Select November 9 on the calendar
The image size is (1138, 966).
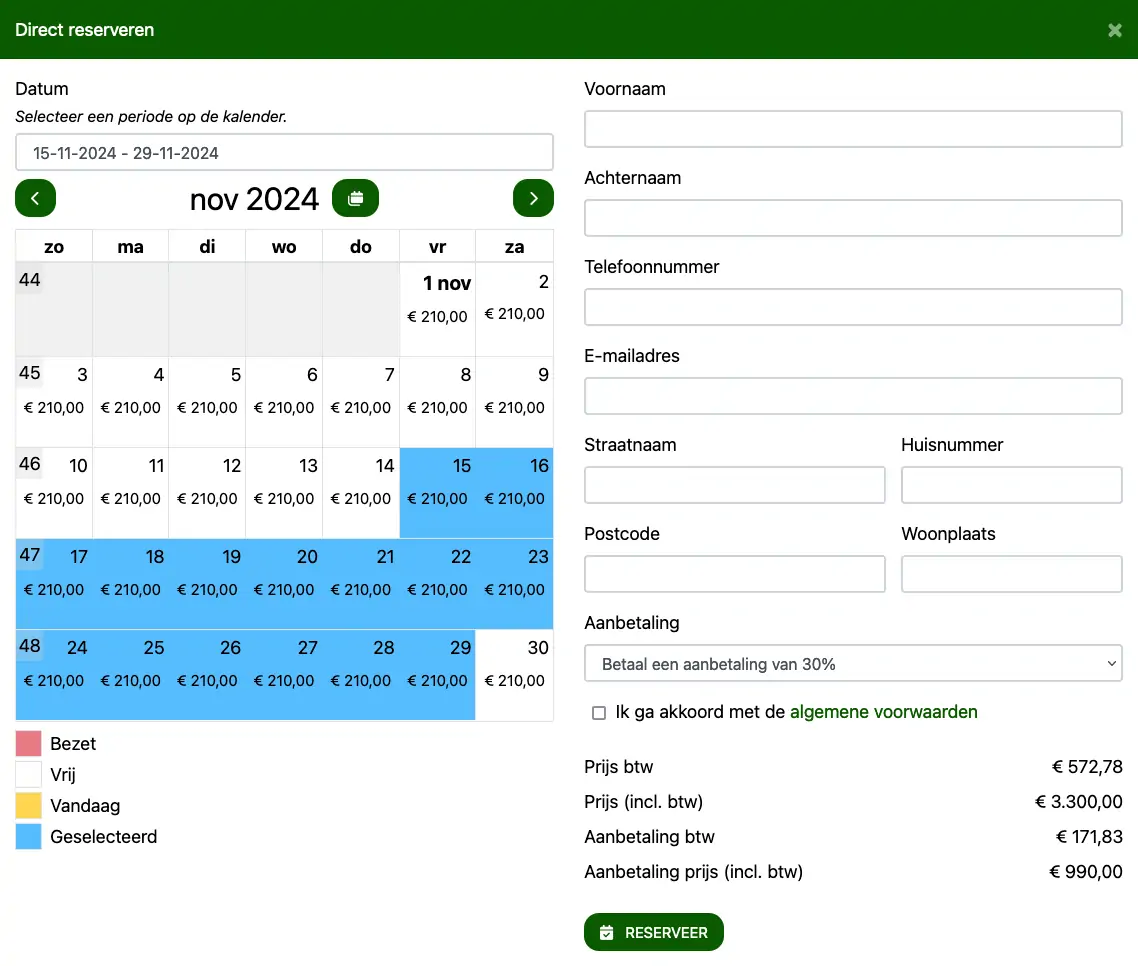tap(514, 402)
